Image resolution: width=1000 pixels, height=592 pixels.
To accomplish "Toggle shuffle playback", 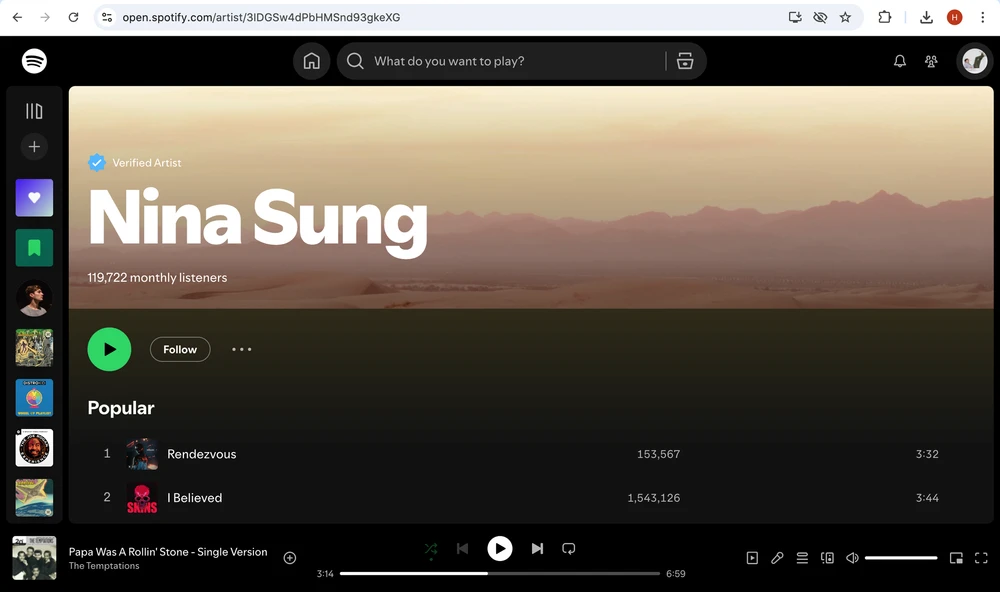I will (x=431, y=549).
